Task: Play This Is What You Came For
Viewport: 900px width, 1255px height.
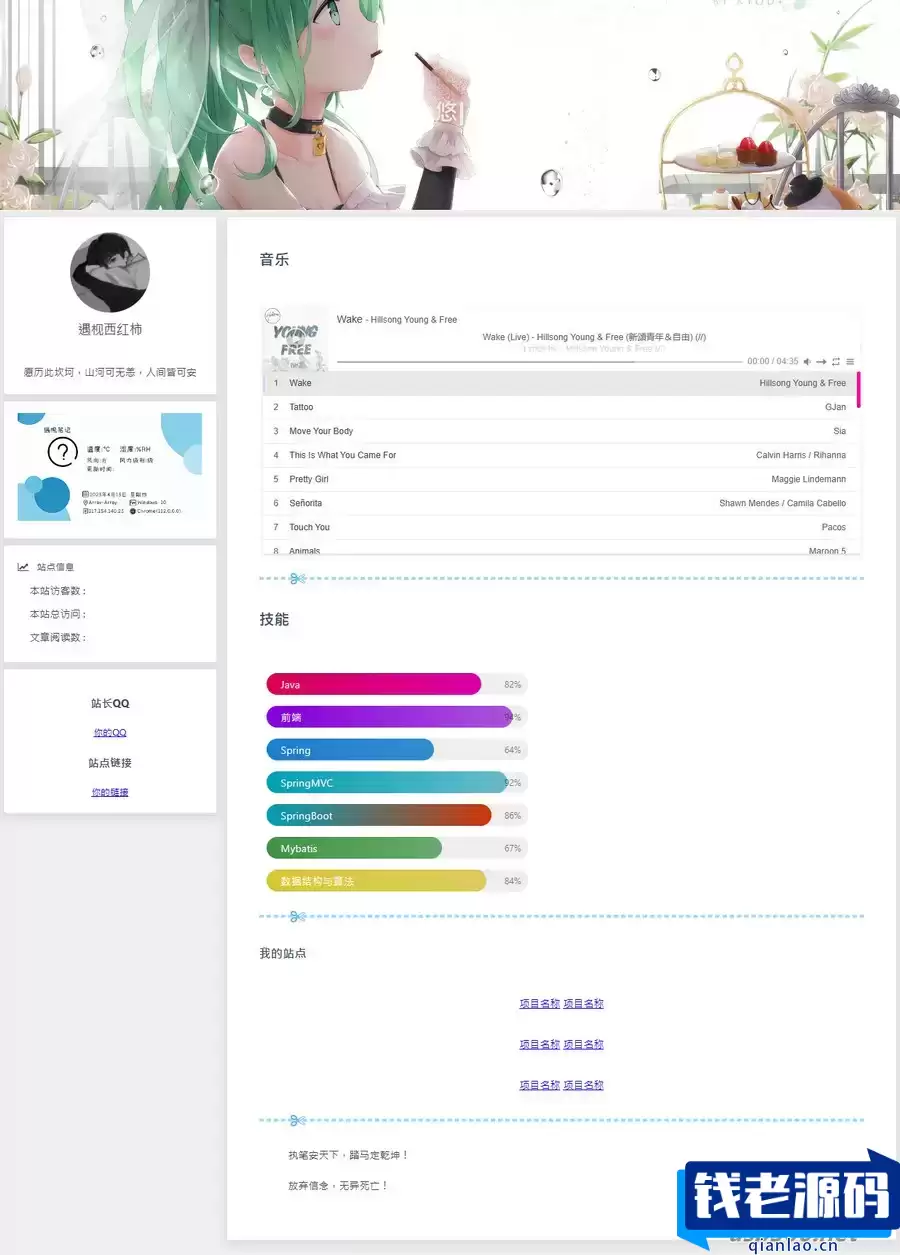Action: point(560,455)
